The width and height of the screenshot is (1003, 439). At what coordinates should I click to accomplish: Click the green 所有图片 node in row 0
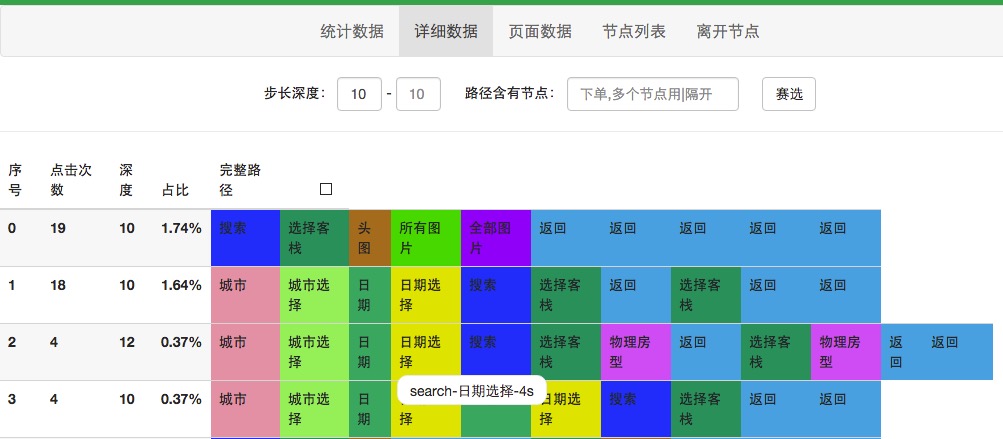[426, 238]
